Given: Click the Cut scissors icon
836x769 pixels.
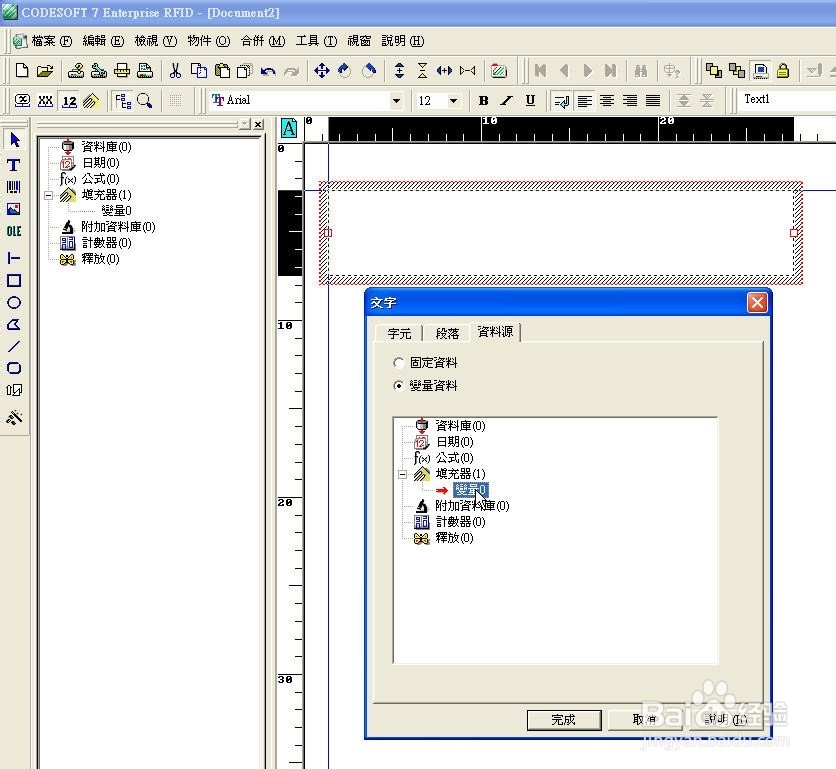Looking at the screenshot, I should tap(175, 70).
